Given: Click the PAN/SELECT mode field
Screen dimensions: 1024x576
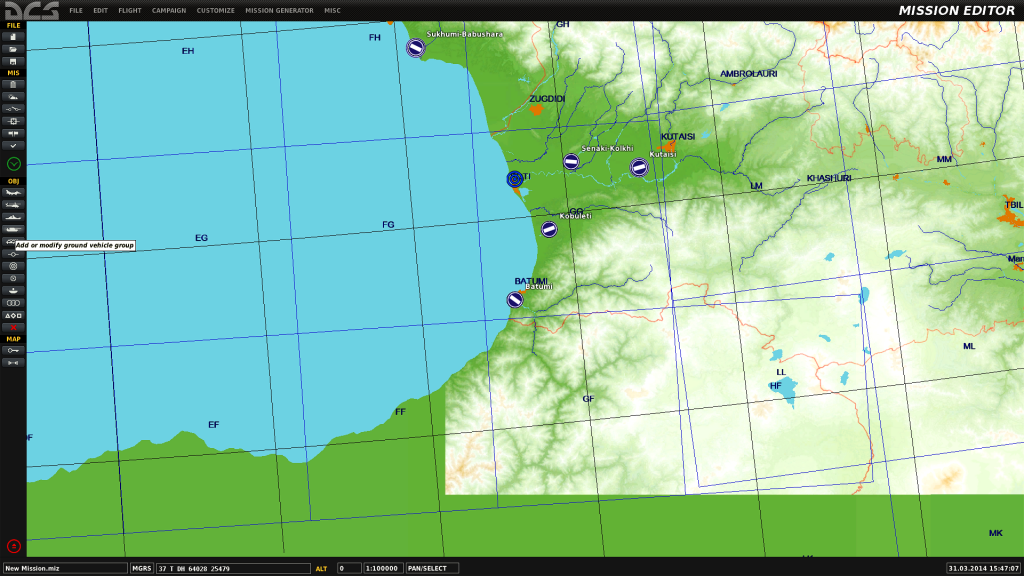Looking at the screenshot, I should coord(426,568).
